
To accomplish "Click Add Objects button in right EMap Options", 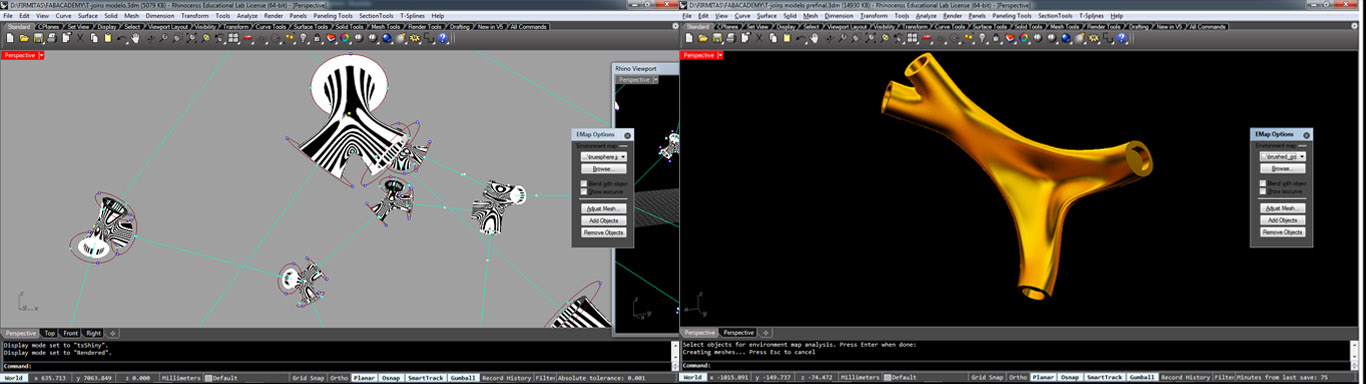I will point(1283,220).
